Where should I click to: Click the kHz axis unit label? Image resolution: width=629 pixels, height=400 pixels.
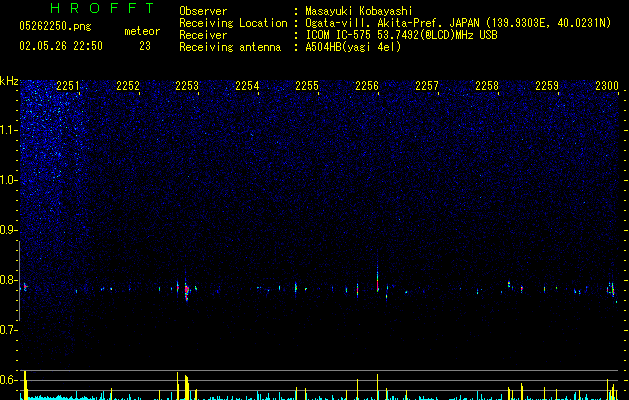click(x=9, y=81)
